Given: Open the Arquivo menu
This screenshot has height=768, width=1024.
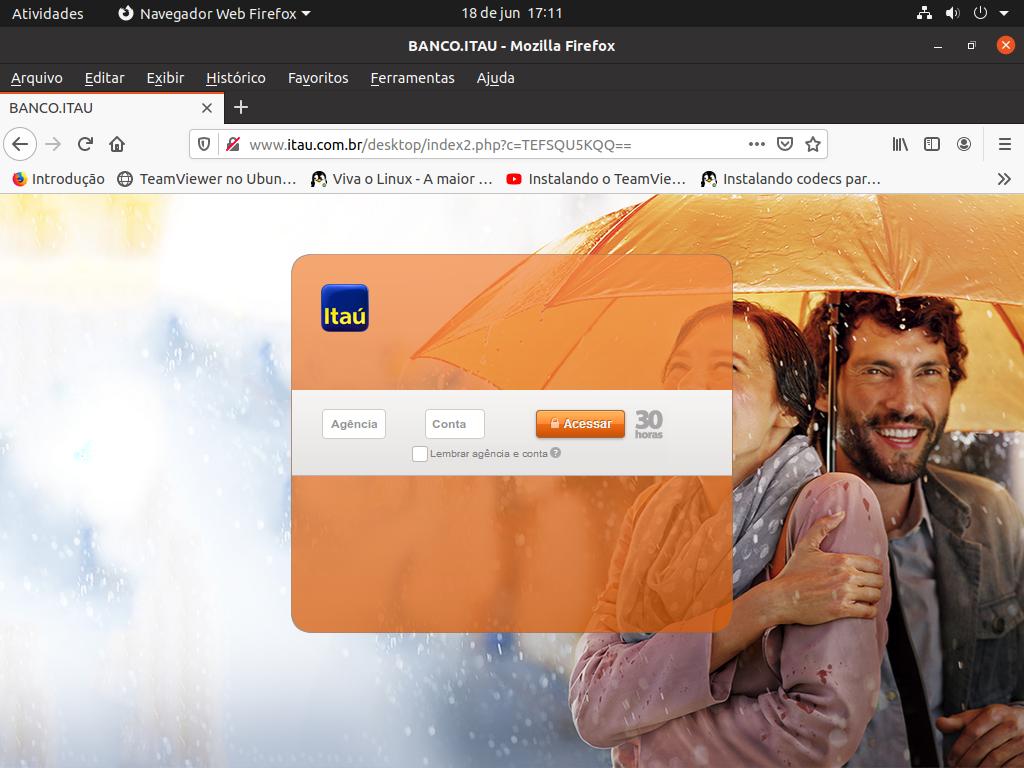Looking at the screenshot, I should 37,78.
